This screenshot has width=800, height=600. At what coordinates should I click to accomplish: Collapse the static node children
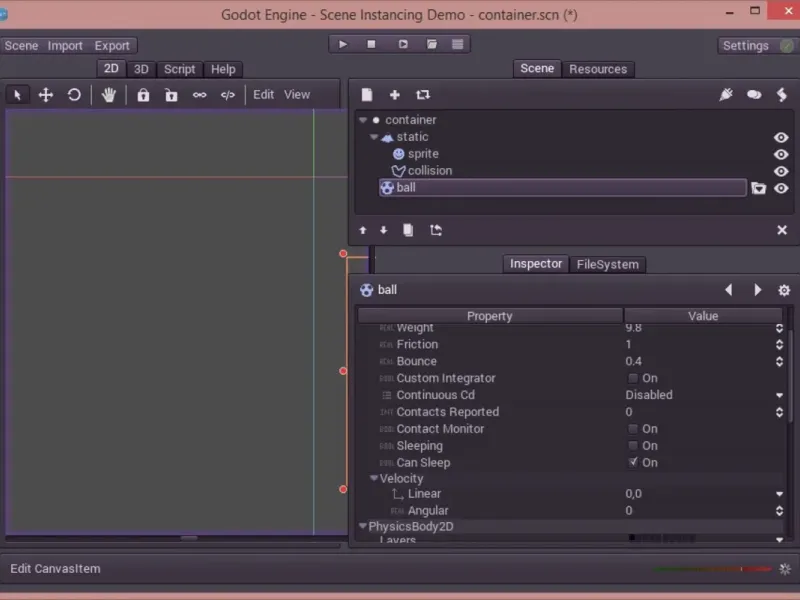pos(373,137)
